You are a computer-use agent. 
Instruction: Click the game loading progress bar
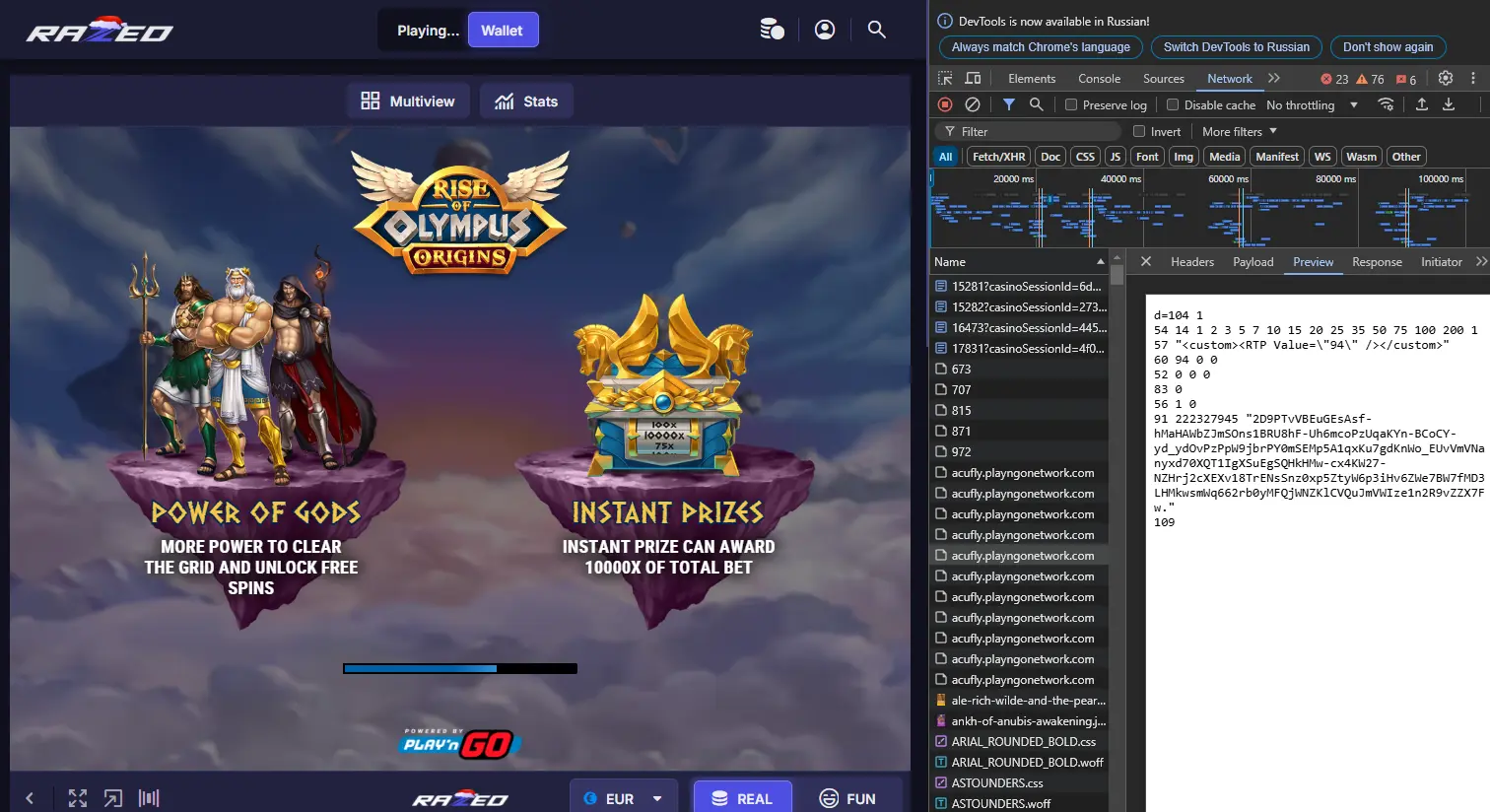460,668
